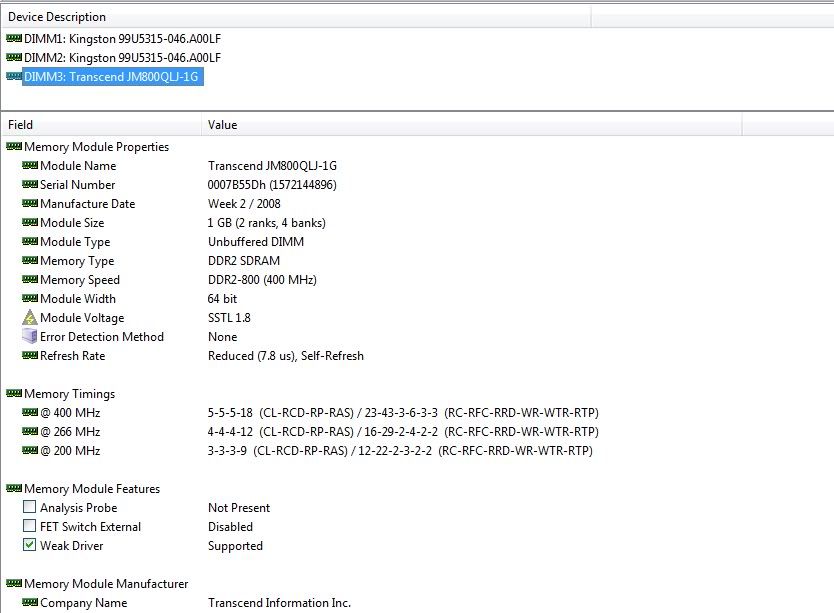Click the Module Voltage warning icon
The image size is (834, 613).
pyautogui.click(x=30, y=317)
